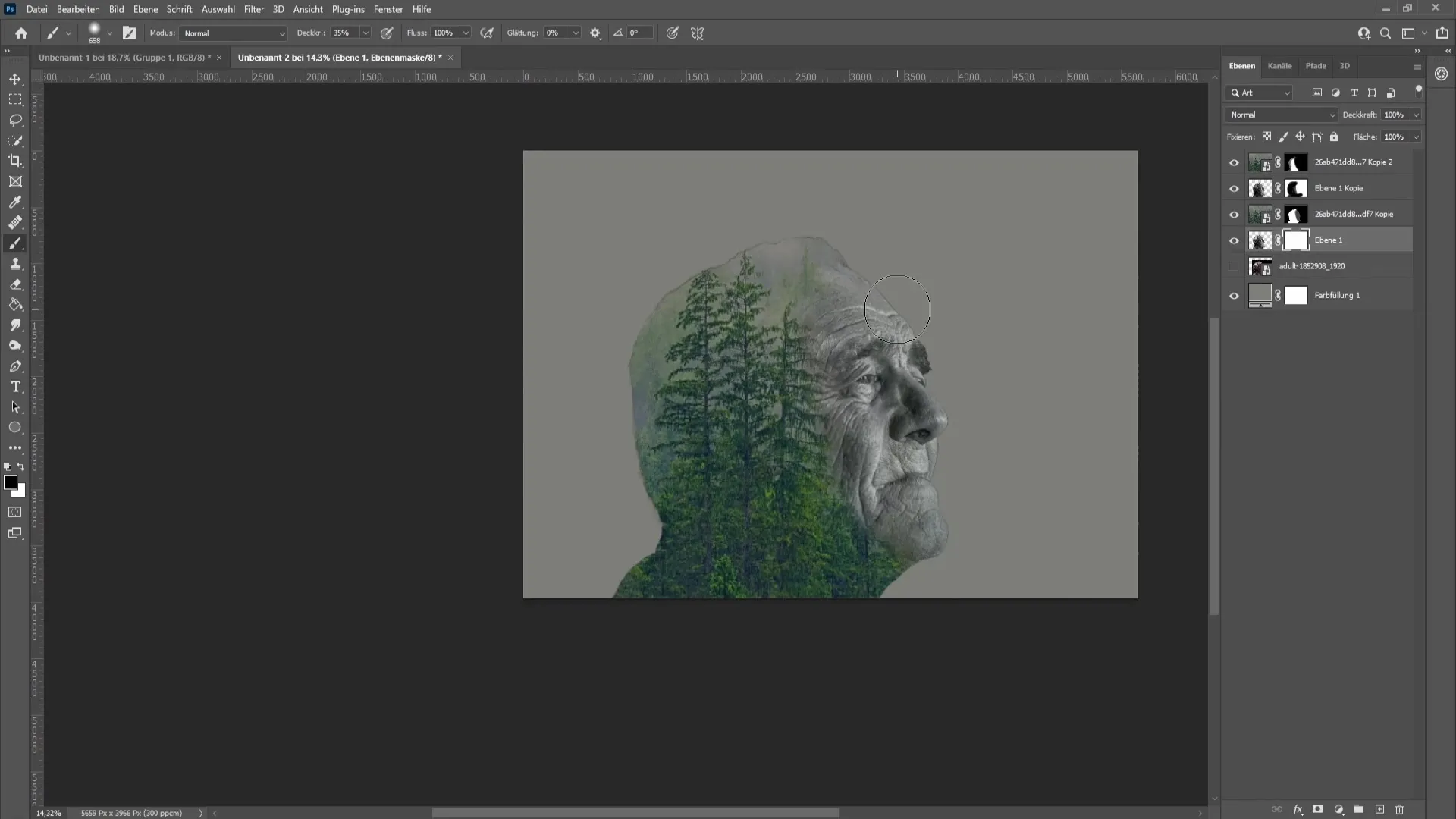Screen dimensions: 1456x819
Task: Click the Gradient tool icon
Action: point(15,305)
